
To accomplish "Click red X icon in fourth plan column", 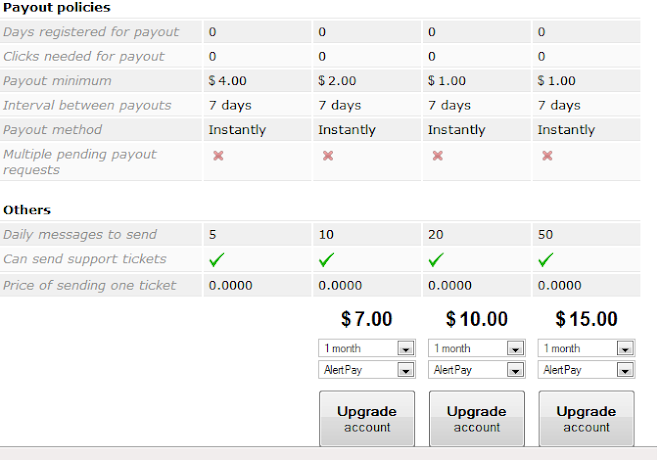I will pos(547,156).
